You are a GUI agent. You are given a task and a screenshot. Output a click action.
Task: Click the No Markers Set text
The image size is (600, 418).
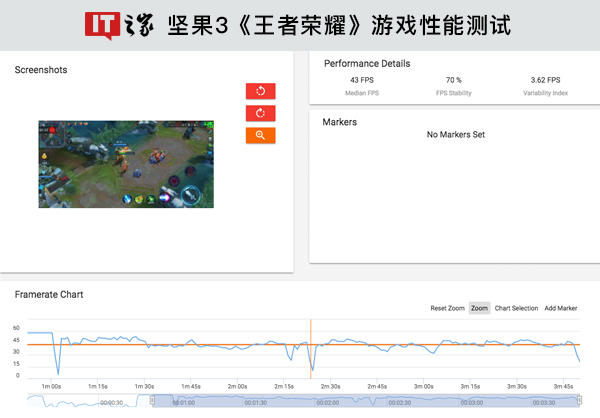coord(455,134)
